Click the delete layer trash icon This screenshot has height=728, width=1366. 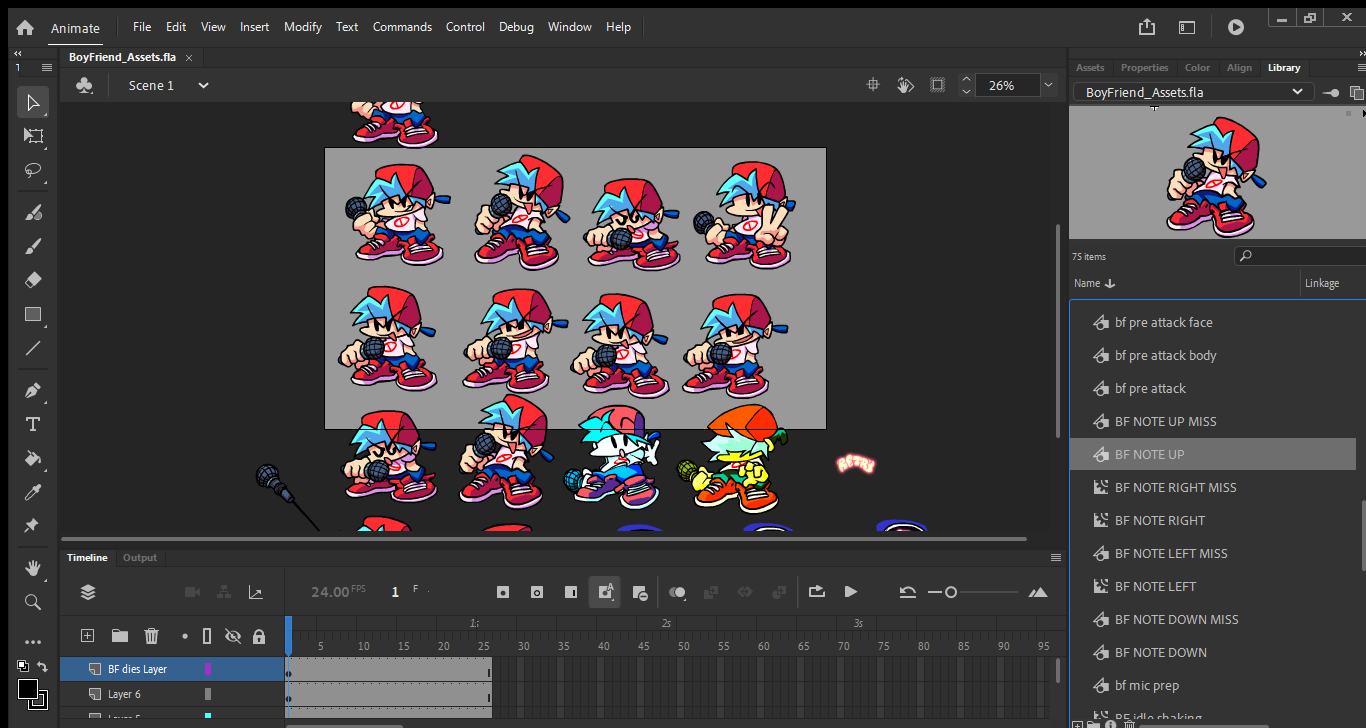tap(151, 636)
